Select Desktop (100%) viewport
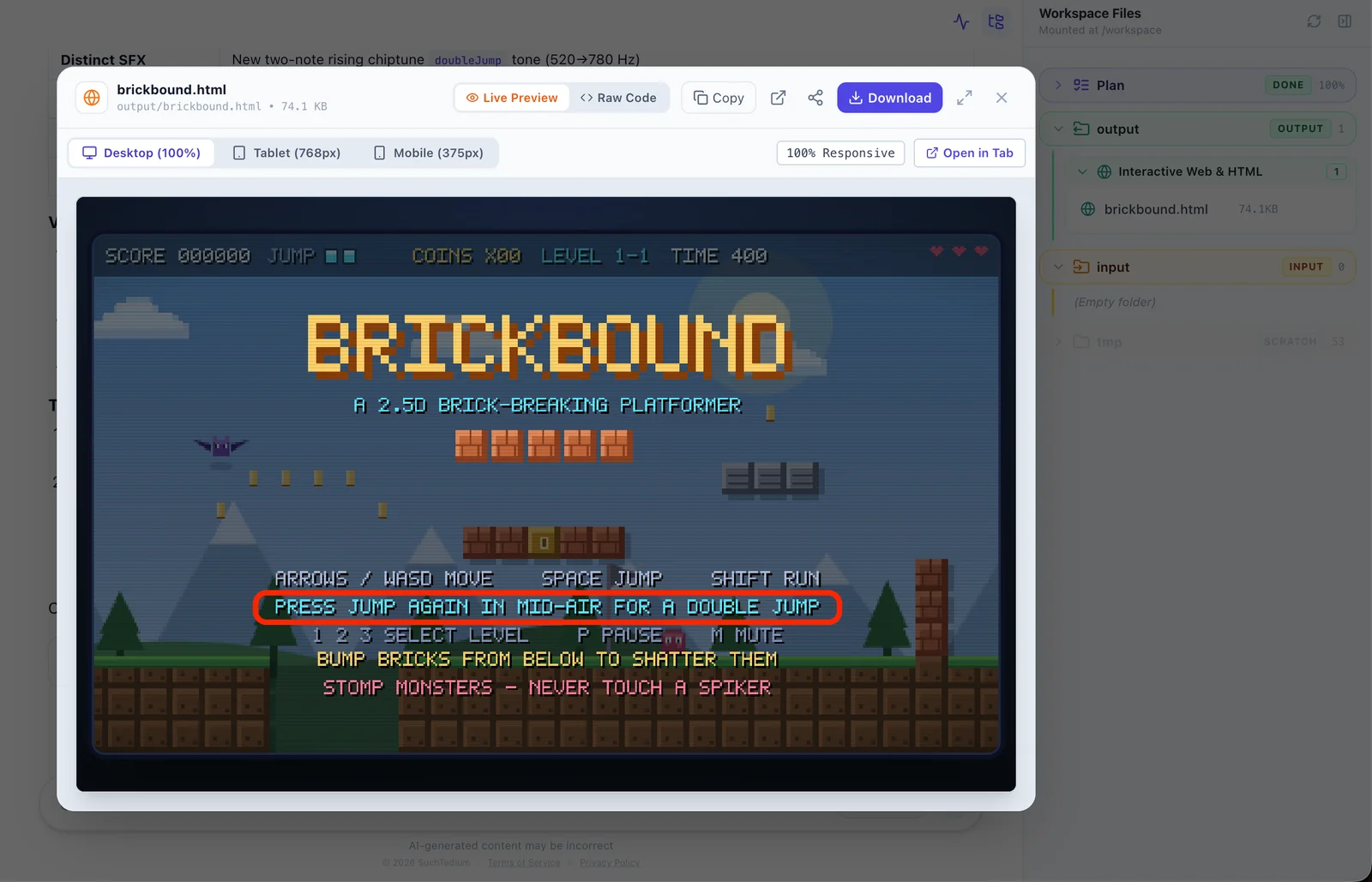1372x882 pixels. (141, 153)
